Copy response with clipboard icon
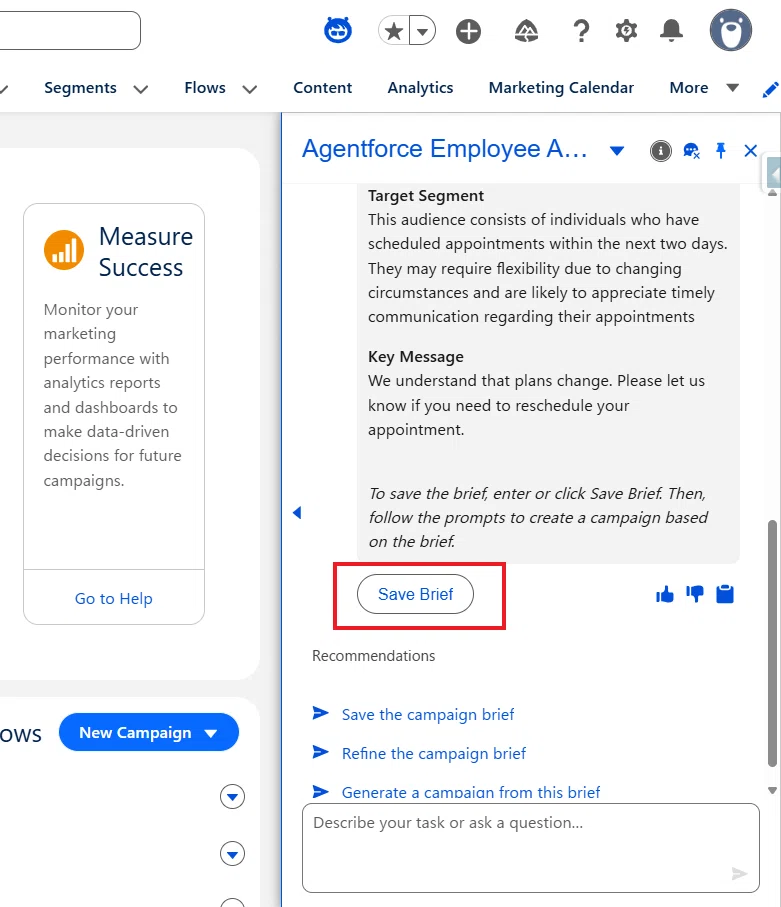Viewport: 781px width, 907px height. pos(725,594)
